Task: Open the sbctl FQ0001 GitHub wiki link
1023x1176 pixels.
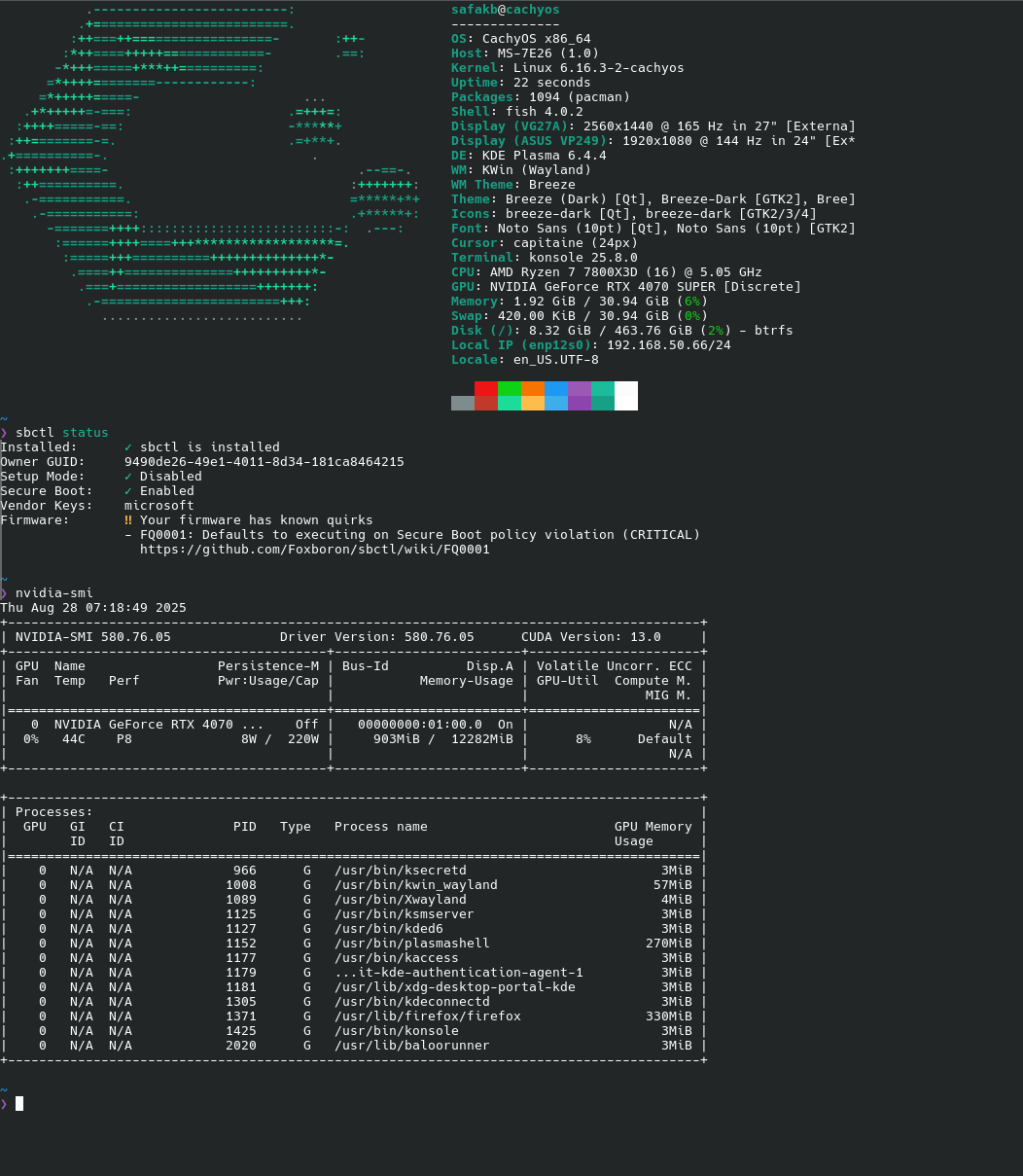Action: click(315, 550)
